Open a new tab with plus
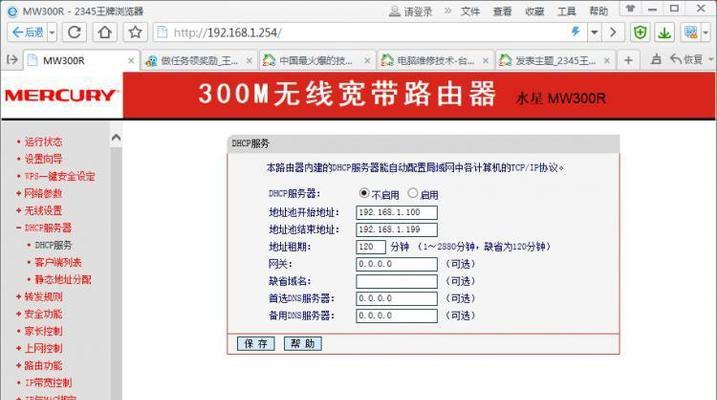Screen dimensions: 717x400 (628, 60)
